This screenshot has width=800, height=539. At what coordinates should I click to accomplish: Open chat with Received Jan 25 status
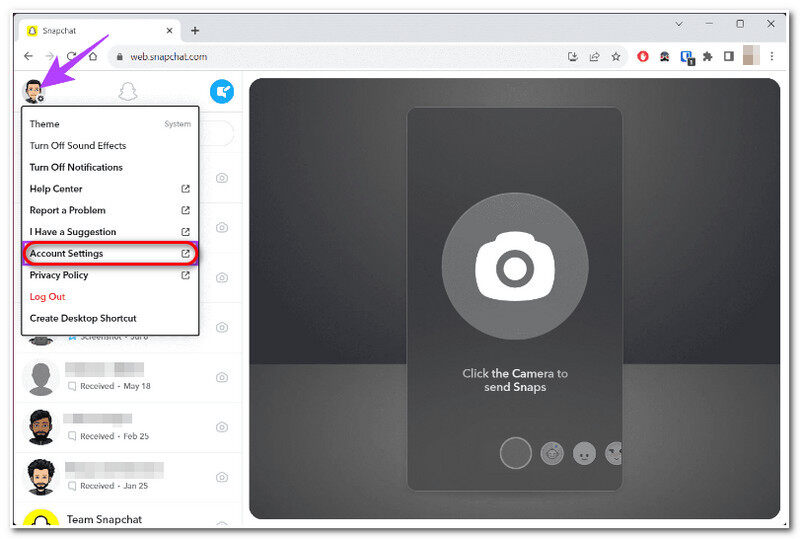point(128,478)
